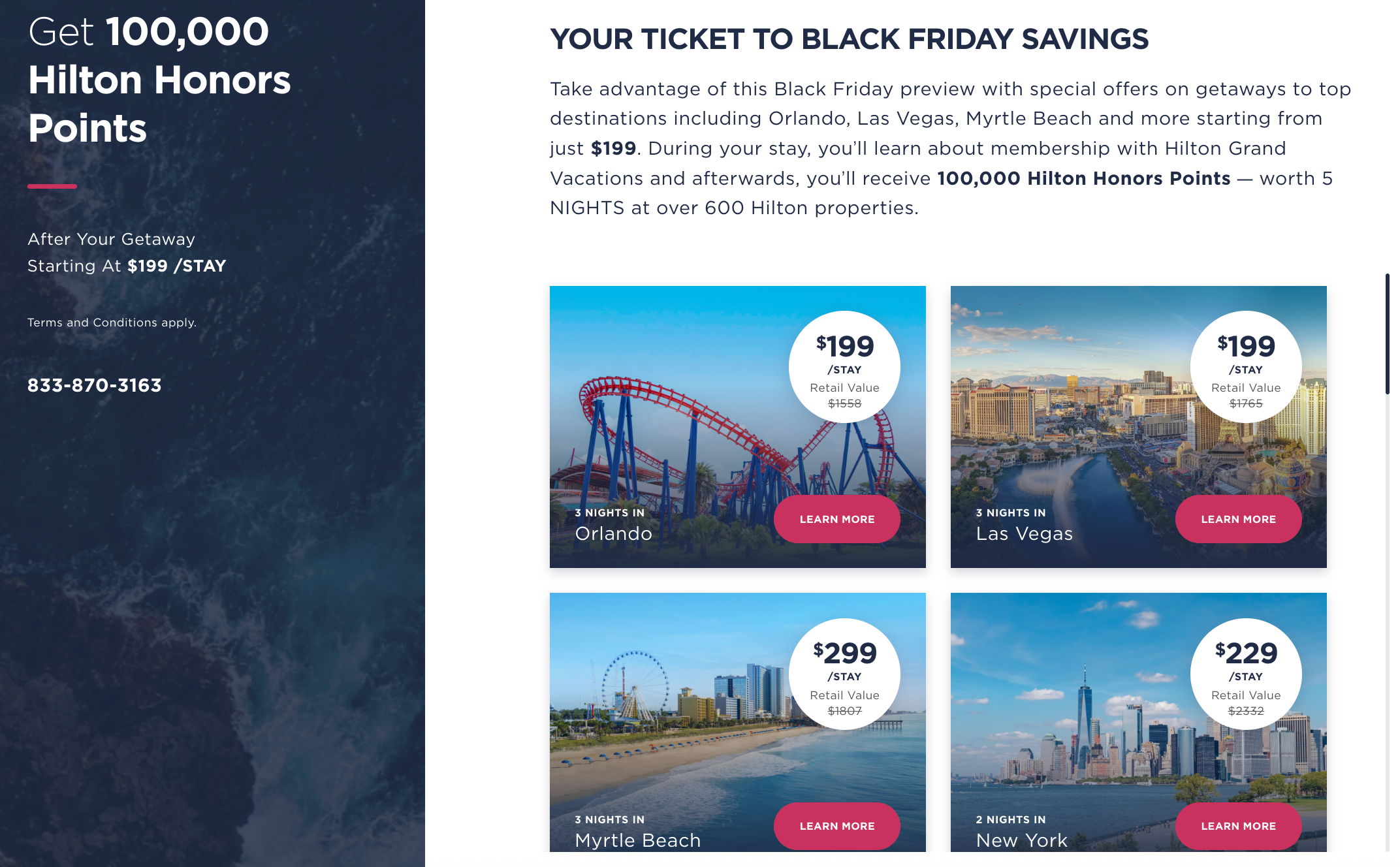
Task: Click the Starting At $199 /STAY text
Action: coord(127,266)
